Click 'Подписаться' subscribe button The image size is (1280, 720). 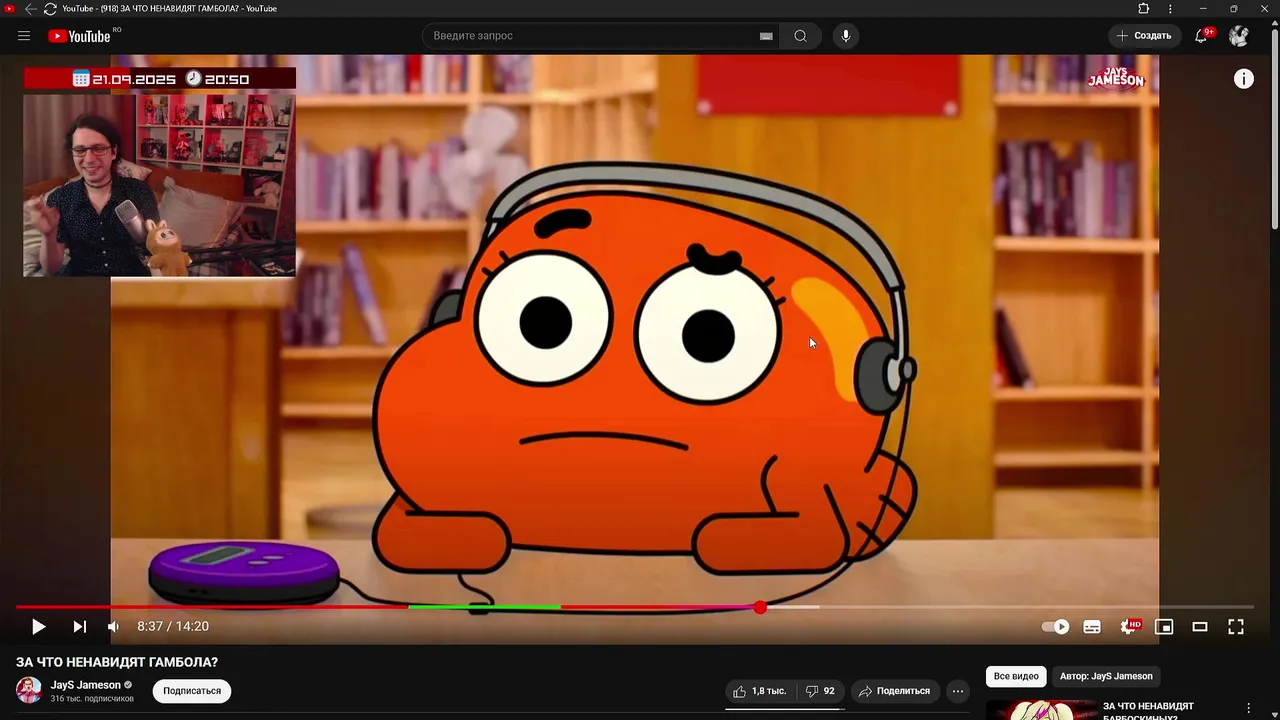(192, 691)
